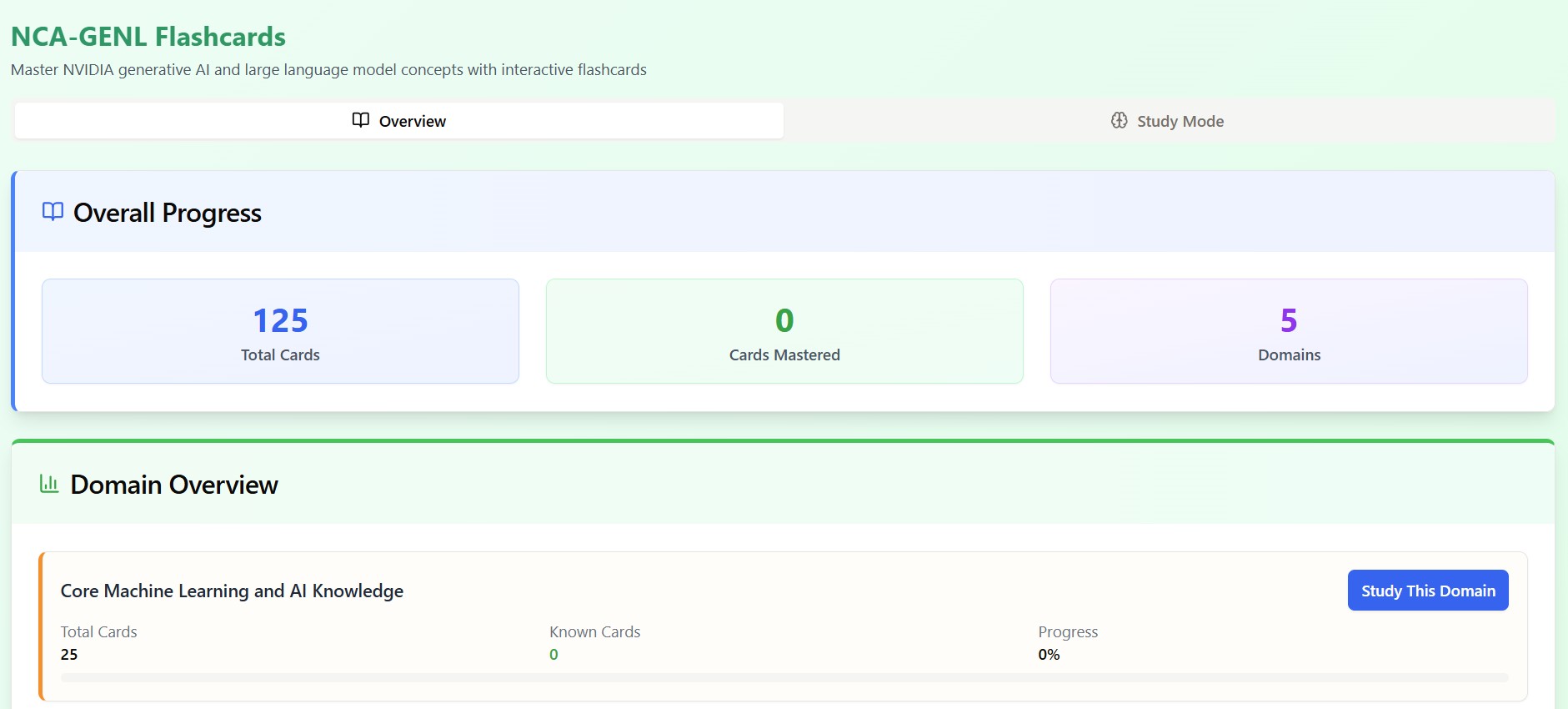The height and width of the screenshot is (709, 1568).
Task: Click the Core Machine Learning progress bar
Action: coord(784,677)
